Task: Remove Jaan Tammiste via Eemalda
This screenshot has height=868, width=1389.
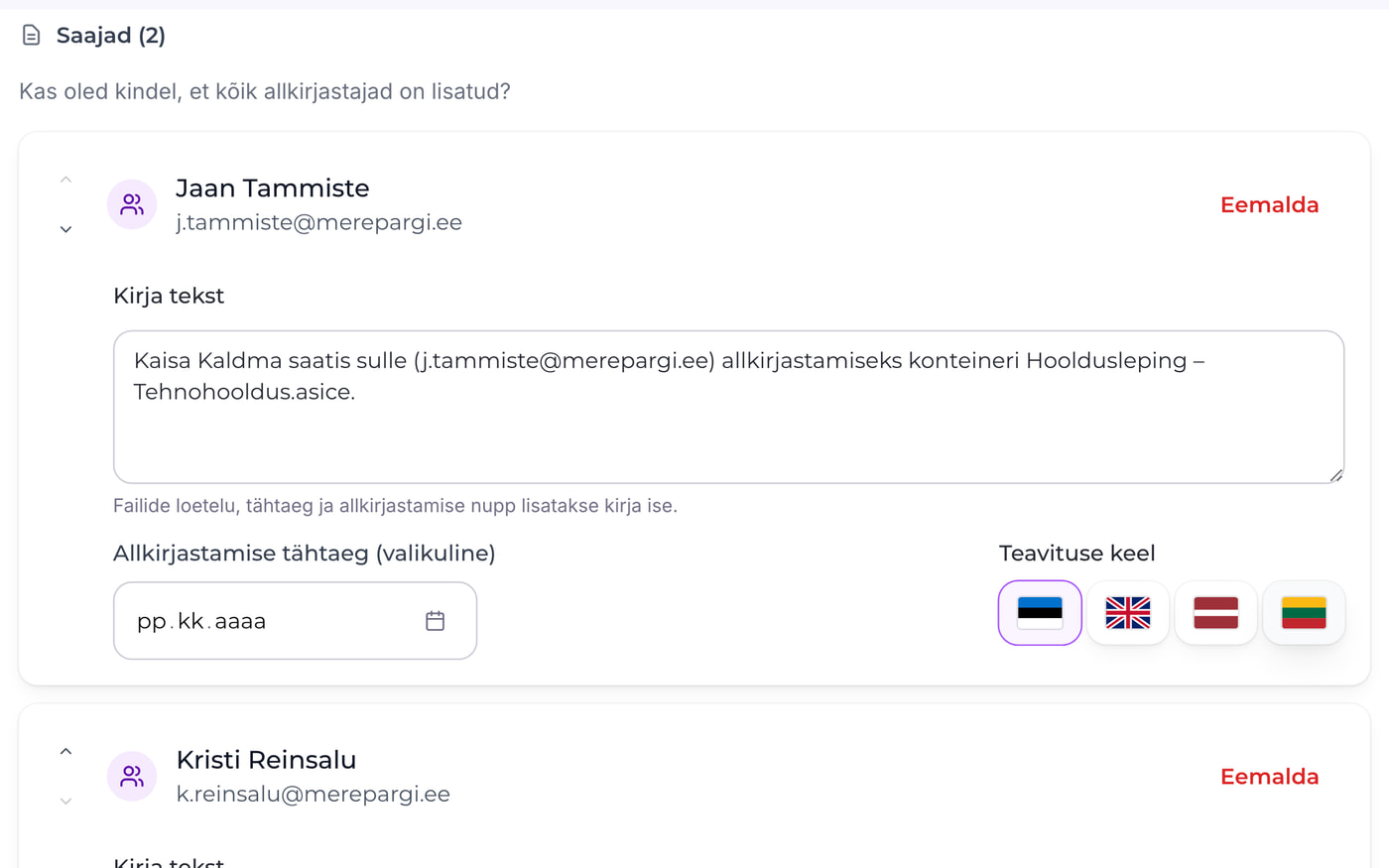Action: click(1269, 204)
